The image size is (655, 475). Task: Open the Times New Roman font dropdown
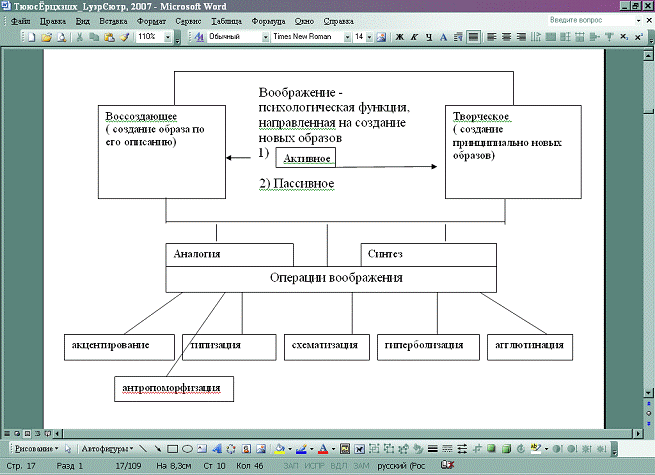343,37
